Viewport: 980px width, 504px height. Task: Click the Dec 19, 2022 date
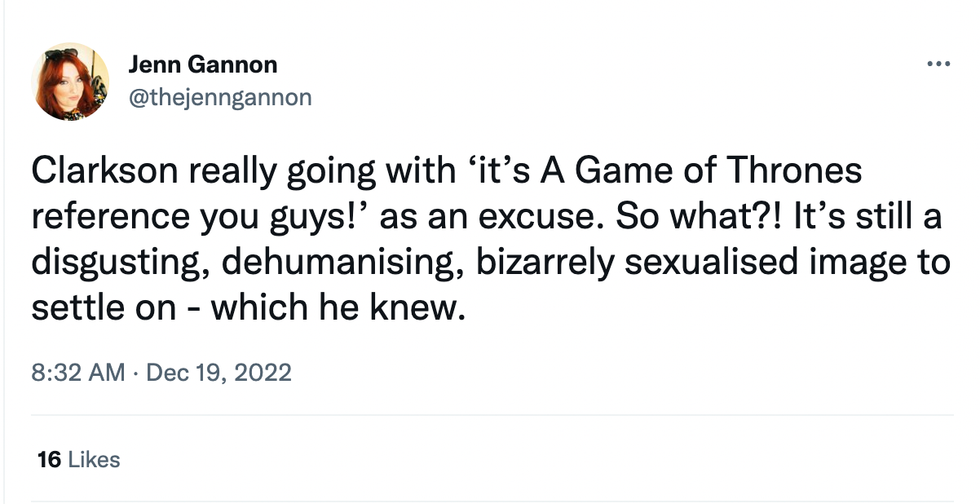219,373
